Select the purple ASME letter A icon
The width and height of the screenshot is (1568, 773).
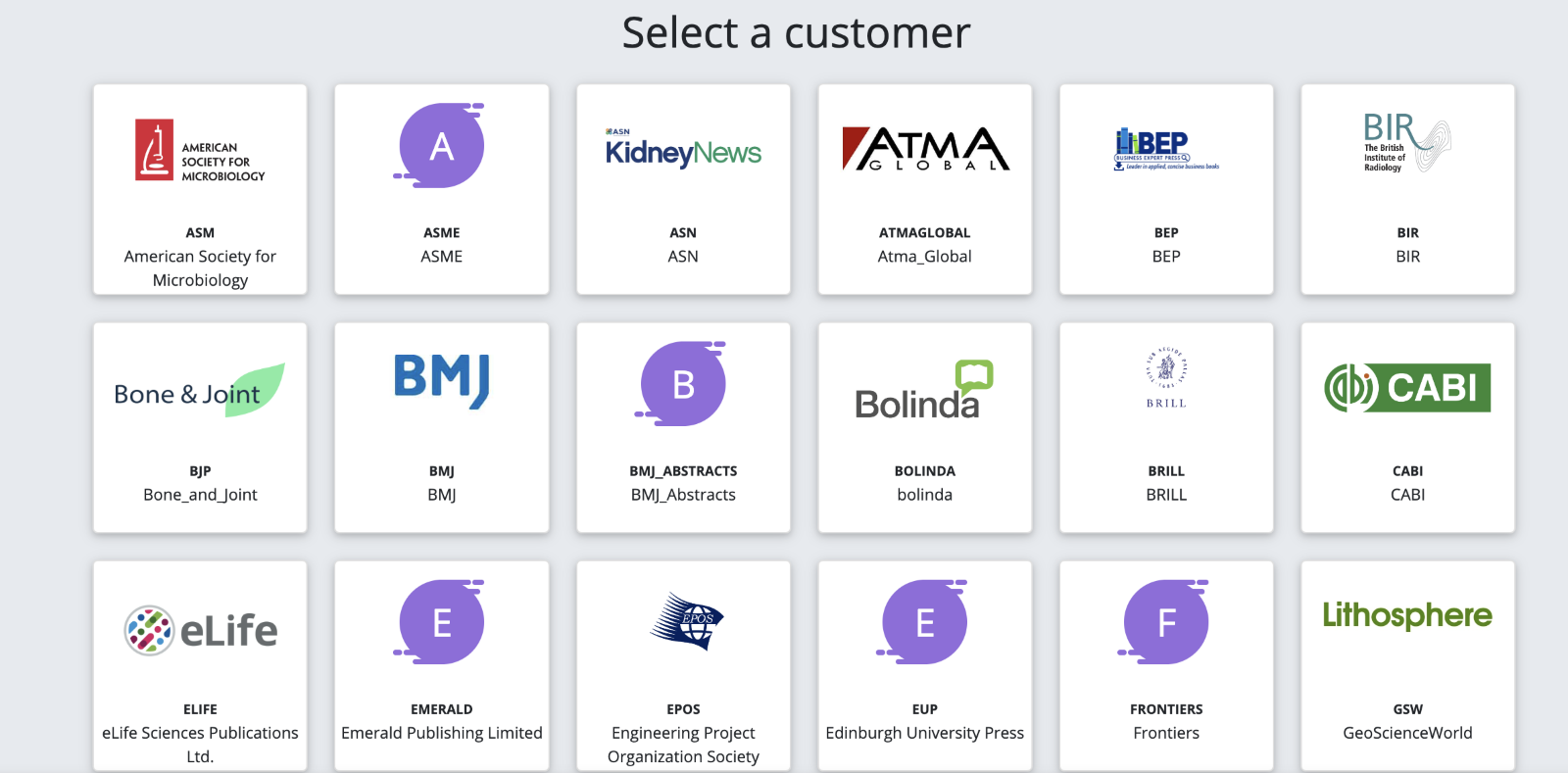pos(441,146)
